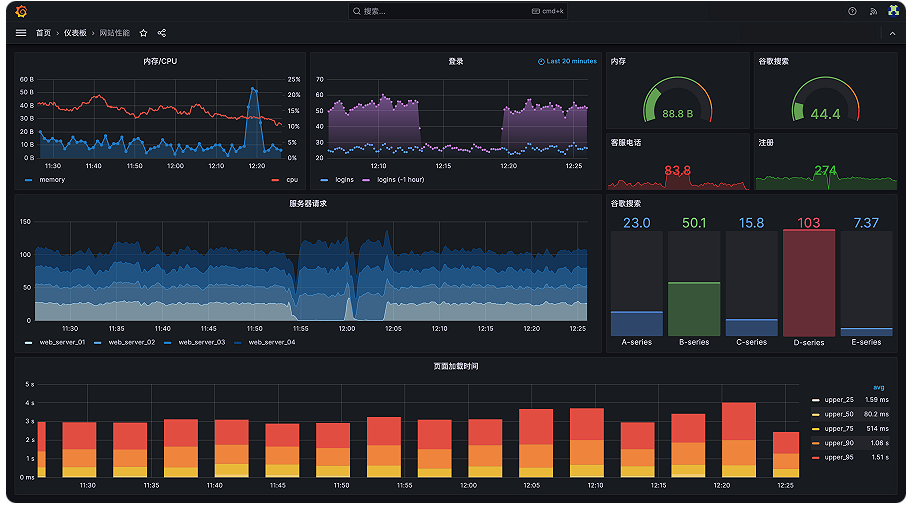910x511 pixels.
Task: Toggle the cpu series in legend
Action: point(291,180)
